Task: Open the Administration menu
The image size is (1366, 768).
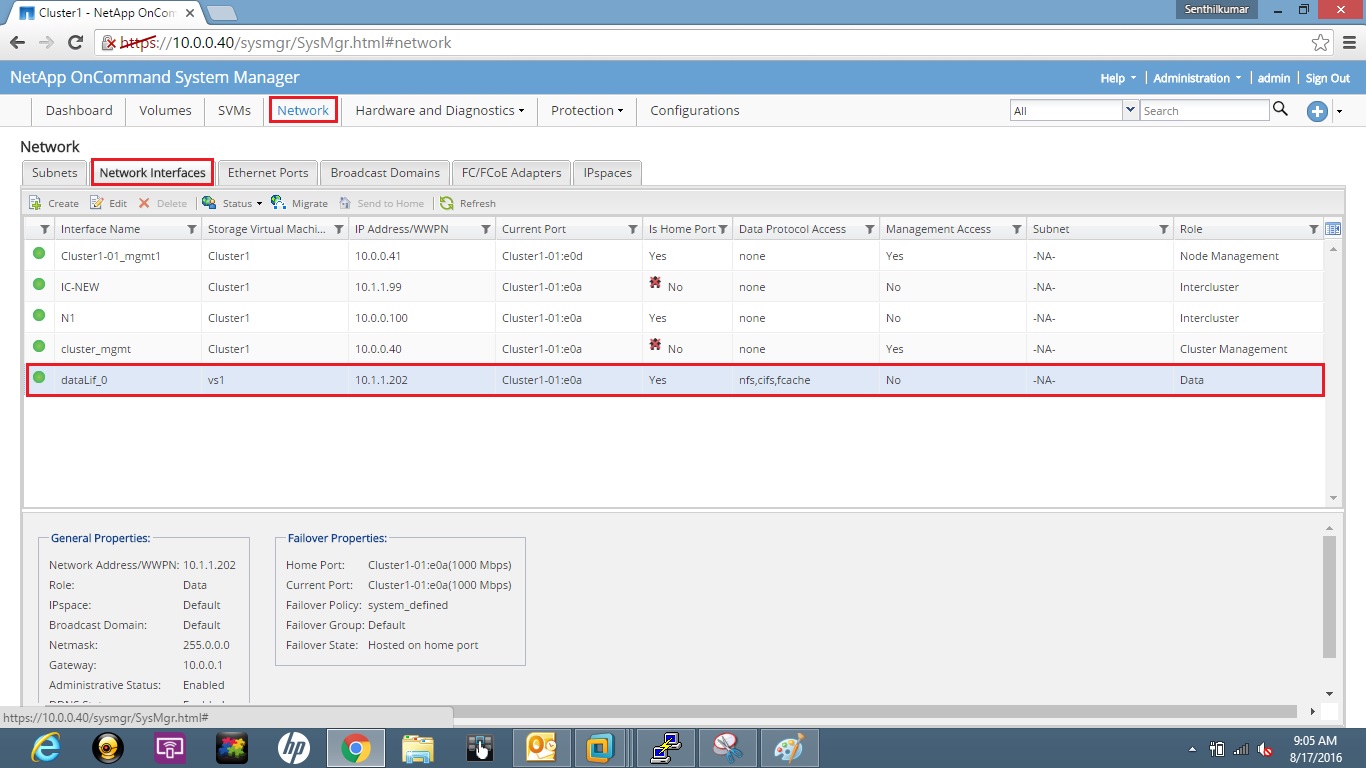Action: (x=1196, y=77)
